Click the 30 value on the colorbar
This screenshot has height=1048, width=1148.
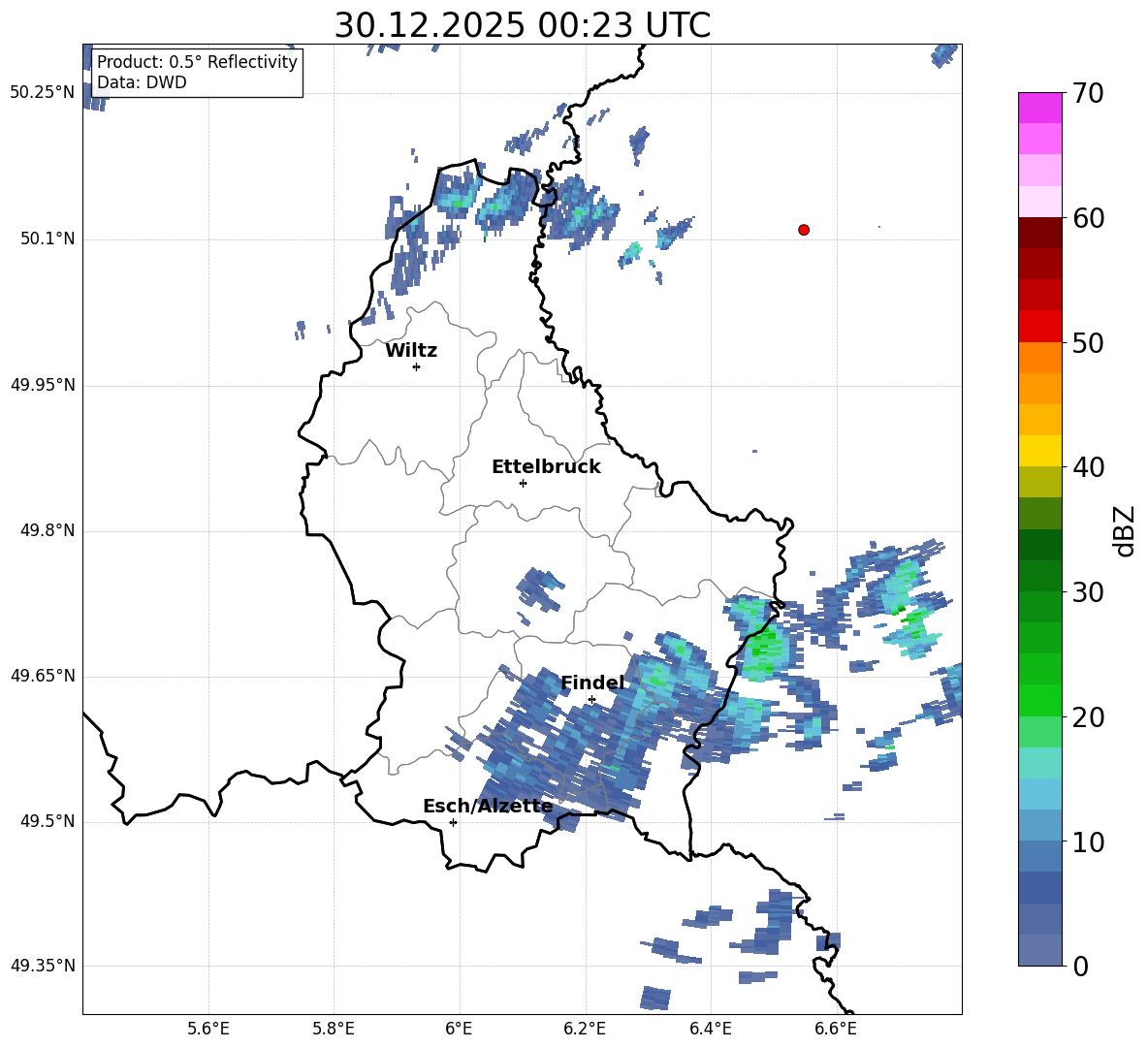tap(1088, 591)
